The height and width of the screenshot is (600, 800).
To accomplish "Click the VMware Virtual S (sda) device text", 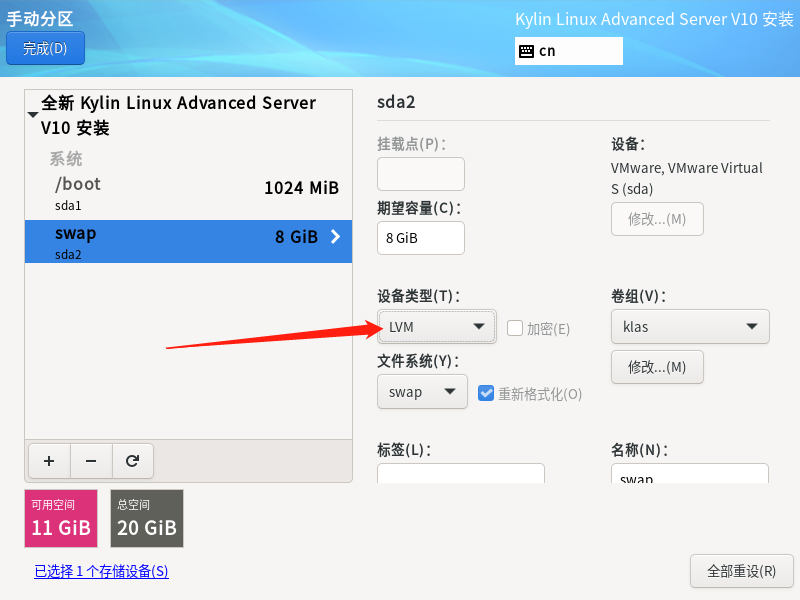I will point(687,178).
